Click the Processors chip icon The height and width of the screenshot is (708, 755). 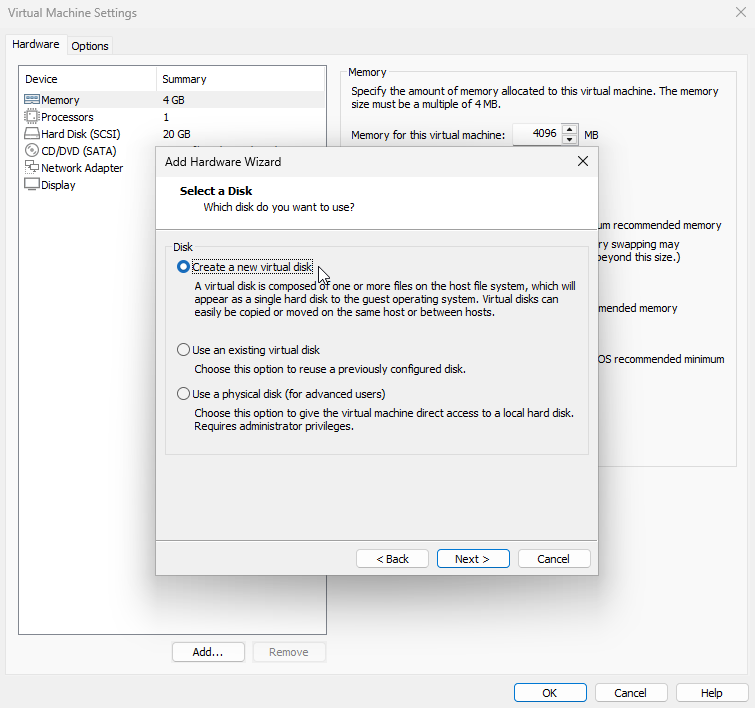(31, 117)
